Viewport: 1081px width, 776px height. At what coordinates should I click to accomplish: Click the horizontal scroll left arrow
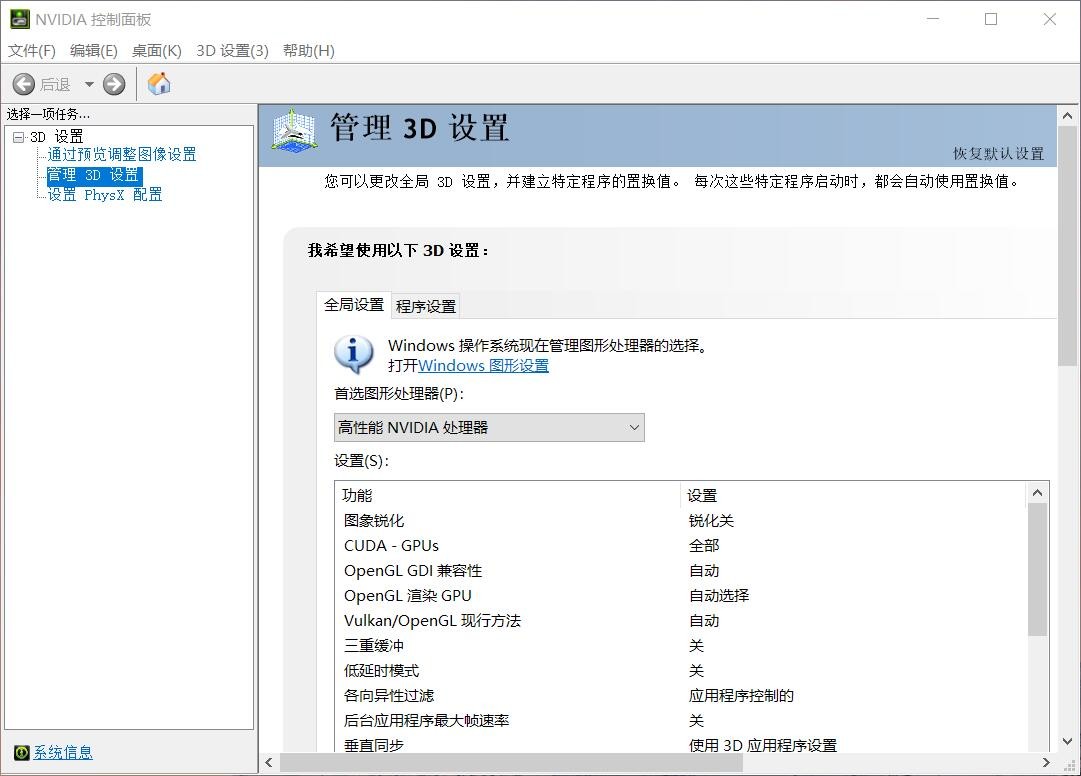(269, 762)
